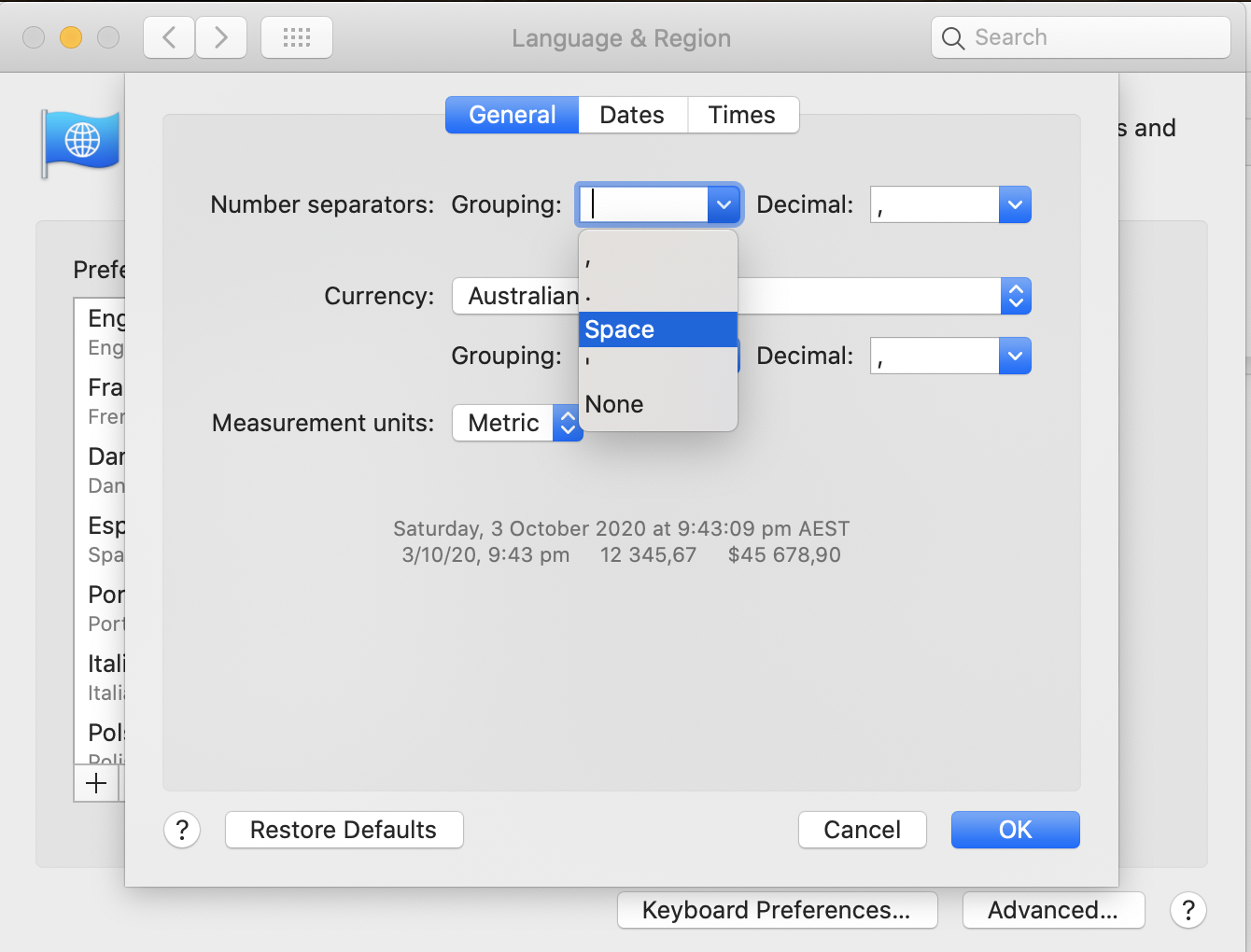
Task: Click the "Measurement units:" label
Action: (323, 423)
